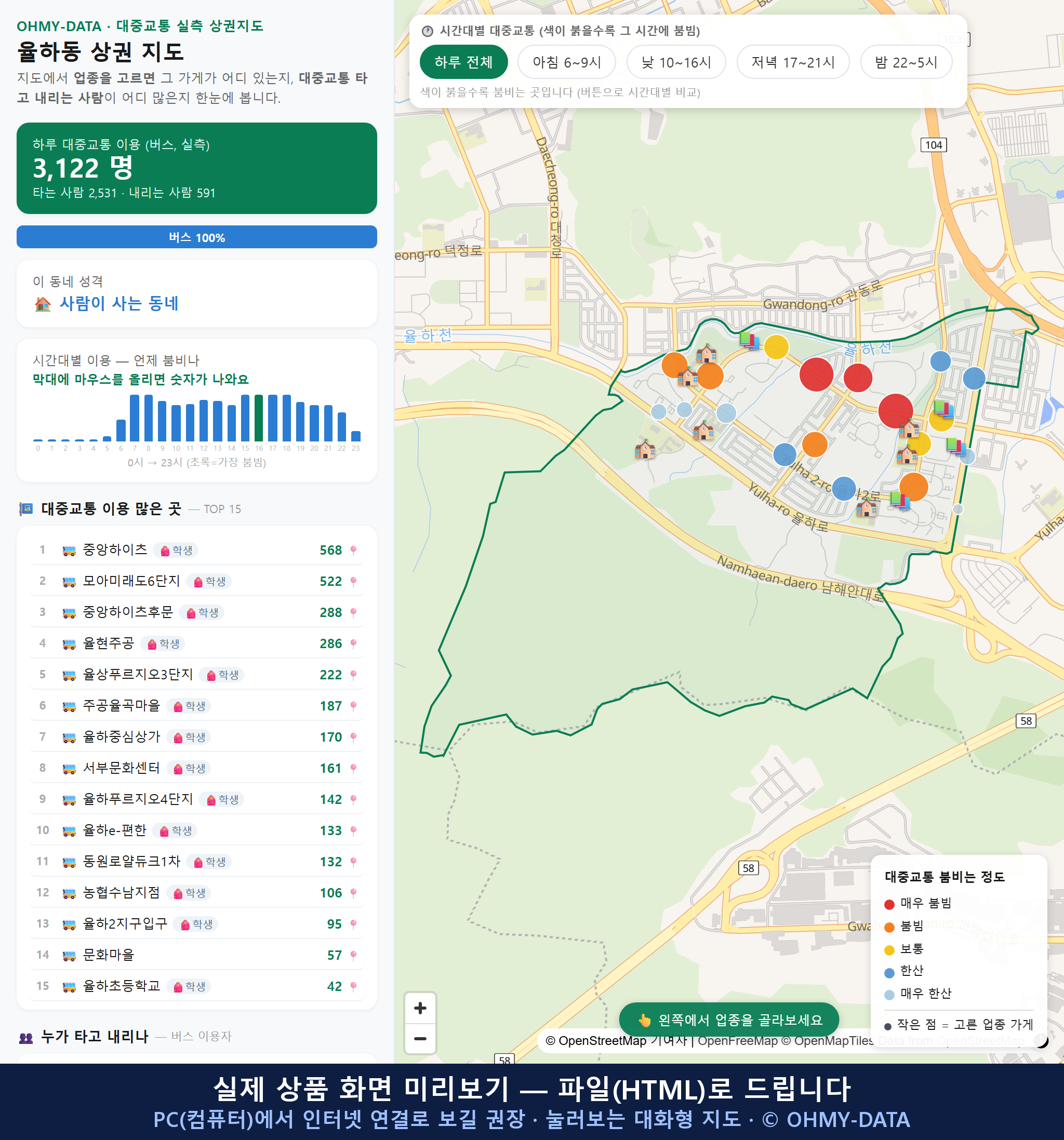
Task: Click the 율하동 상권 지도 page title
Action: pos(100,51)
